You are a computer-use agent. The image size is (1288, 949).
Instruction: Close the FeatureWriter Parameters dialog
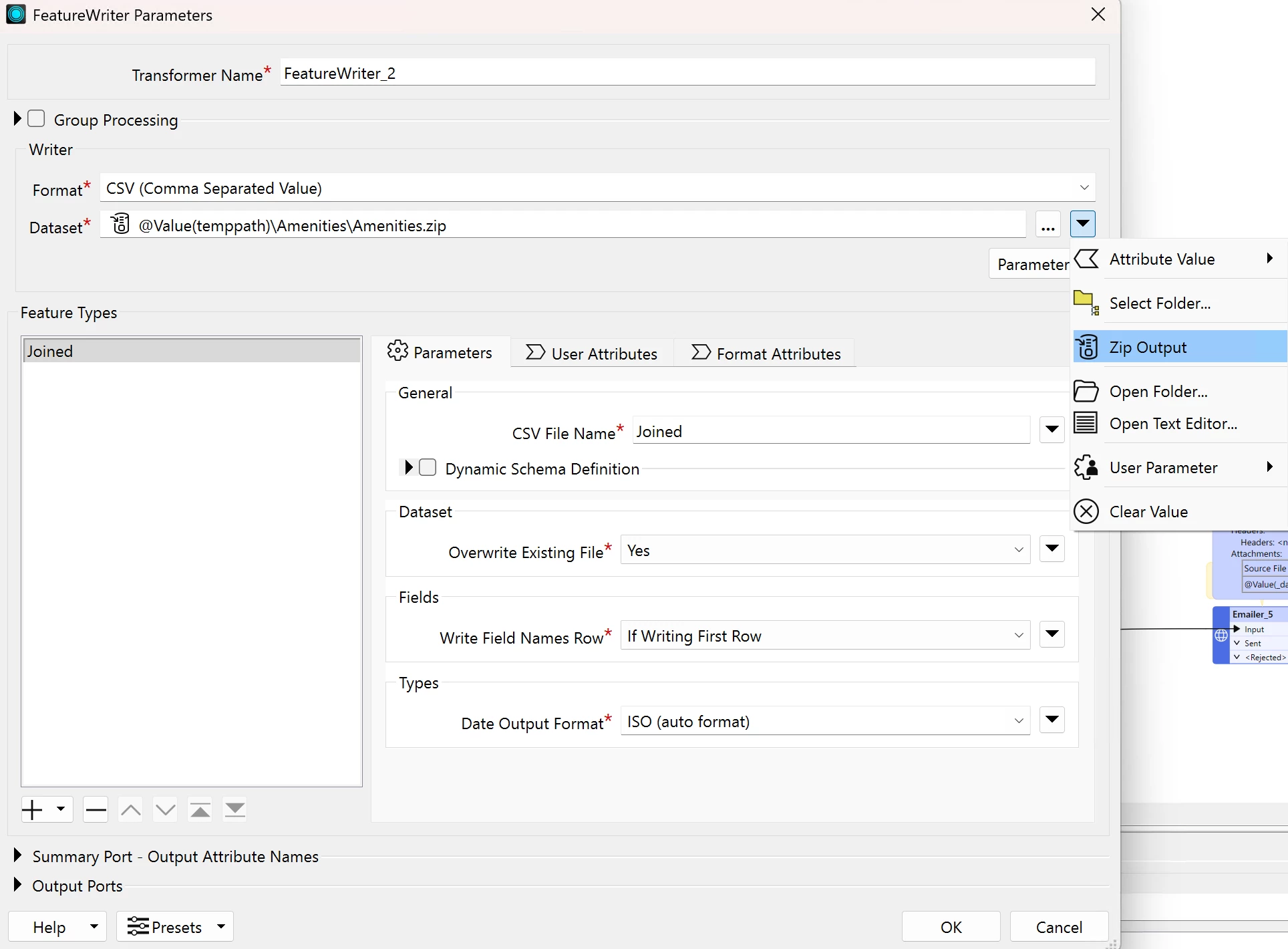click(1098, 14)
